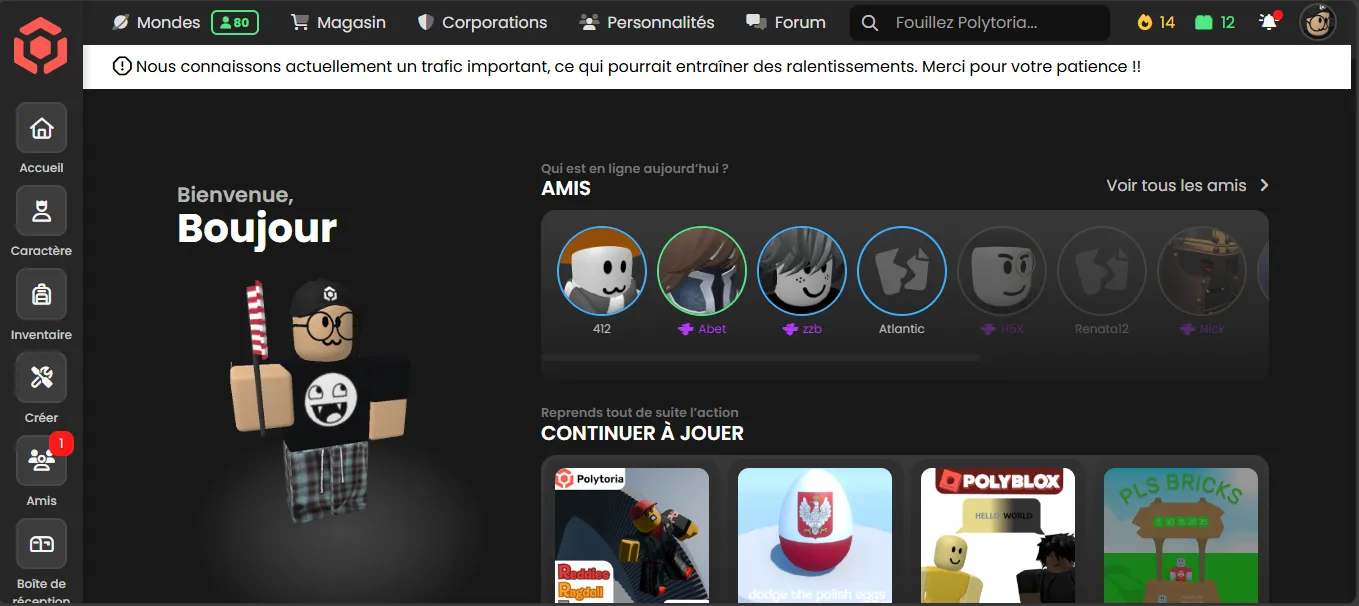Viewport: 1359px width, 606px height.
Task: Click the purple badge icon beside Abet
Action: [685, 329]
